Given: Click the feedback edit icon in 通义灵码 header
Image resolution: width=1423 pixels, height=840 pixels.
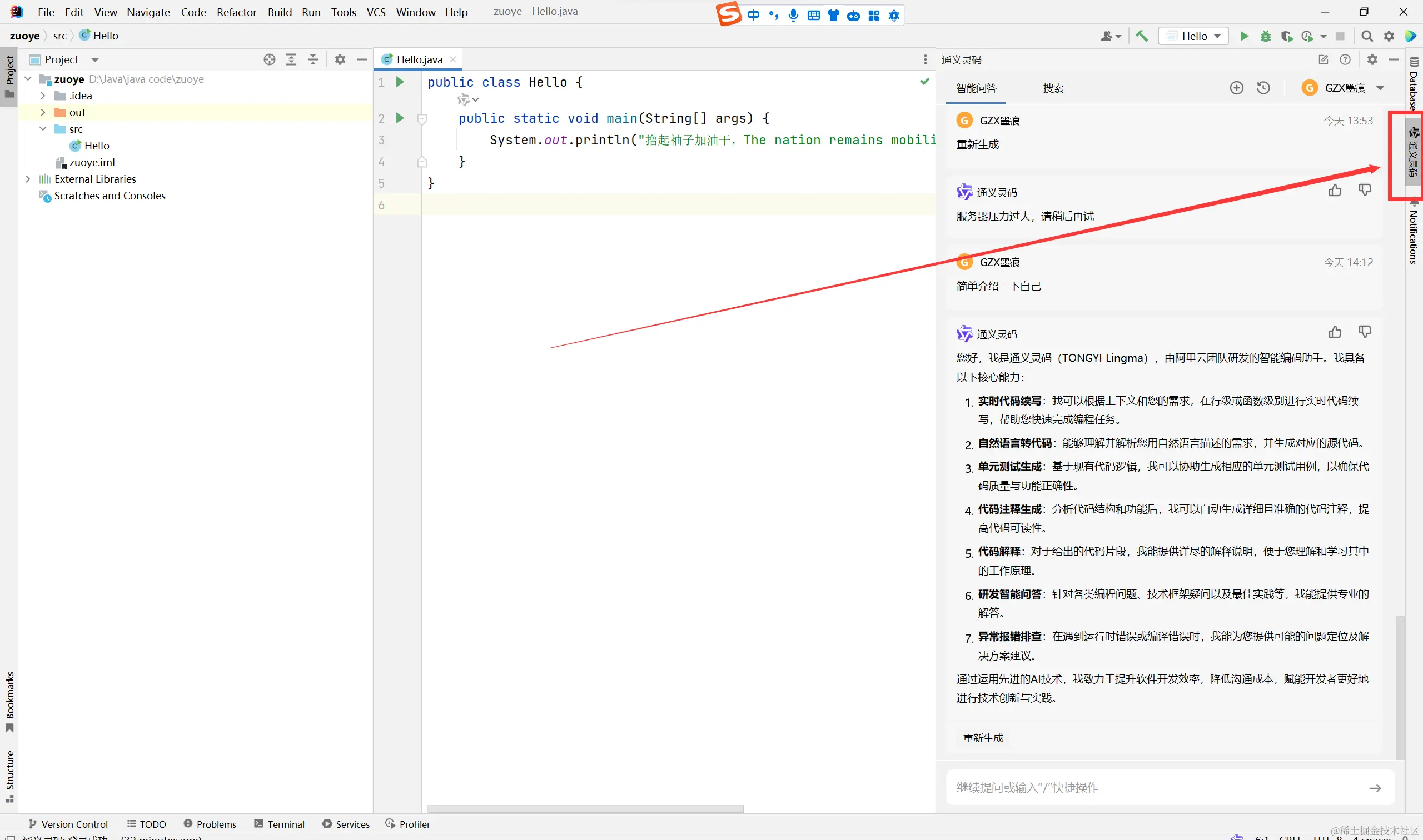Looking at the screenshot, I should click(1324, 59).
